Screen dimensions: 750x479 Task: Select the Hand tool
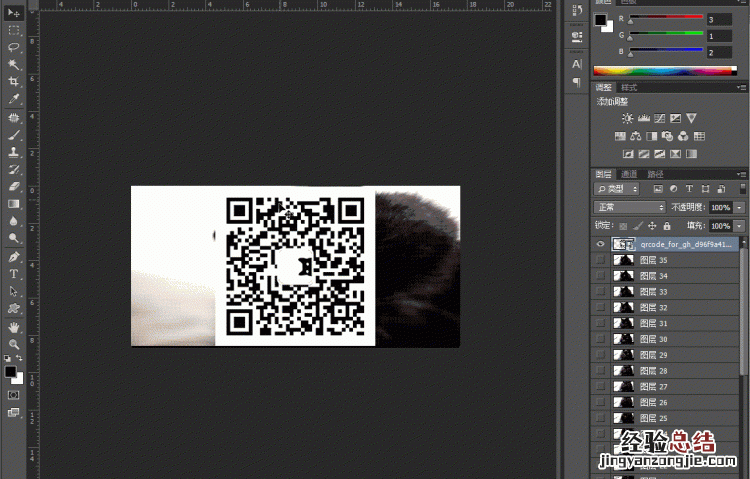point(14,326)
